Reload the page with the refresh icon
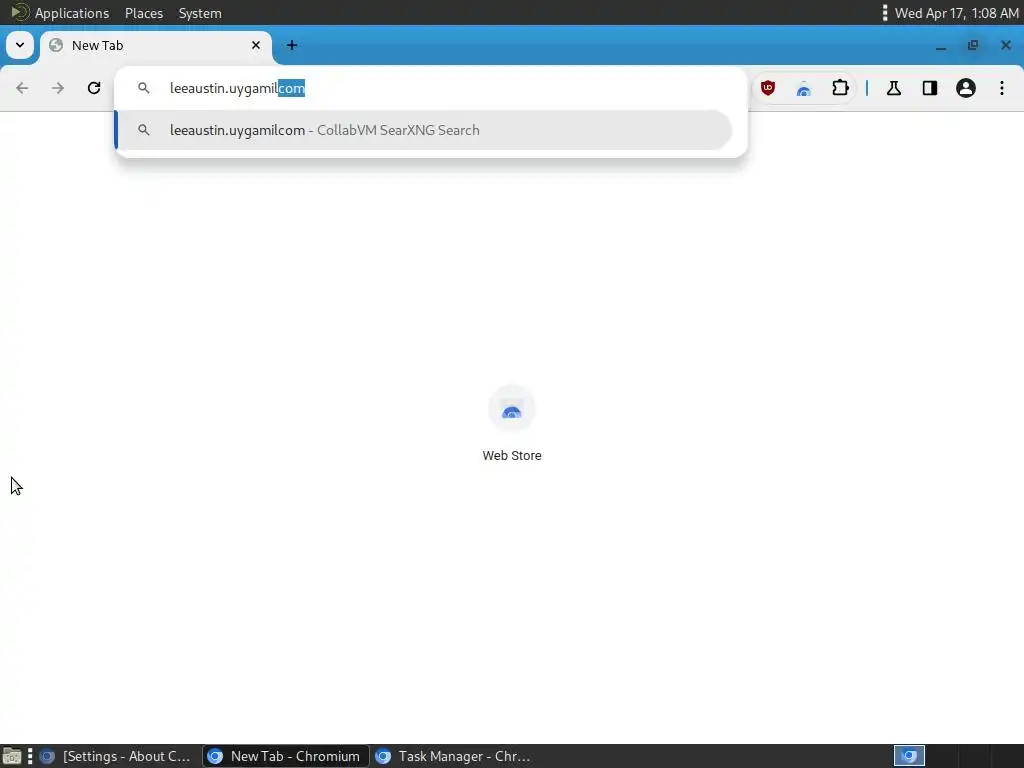1024x768 pixels. click(94, 88)
